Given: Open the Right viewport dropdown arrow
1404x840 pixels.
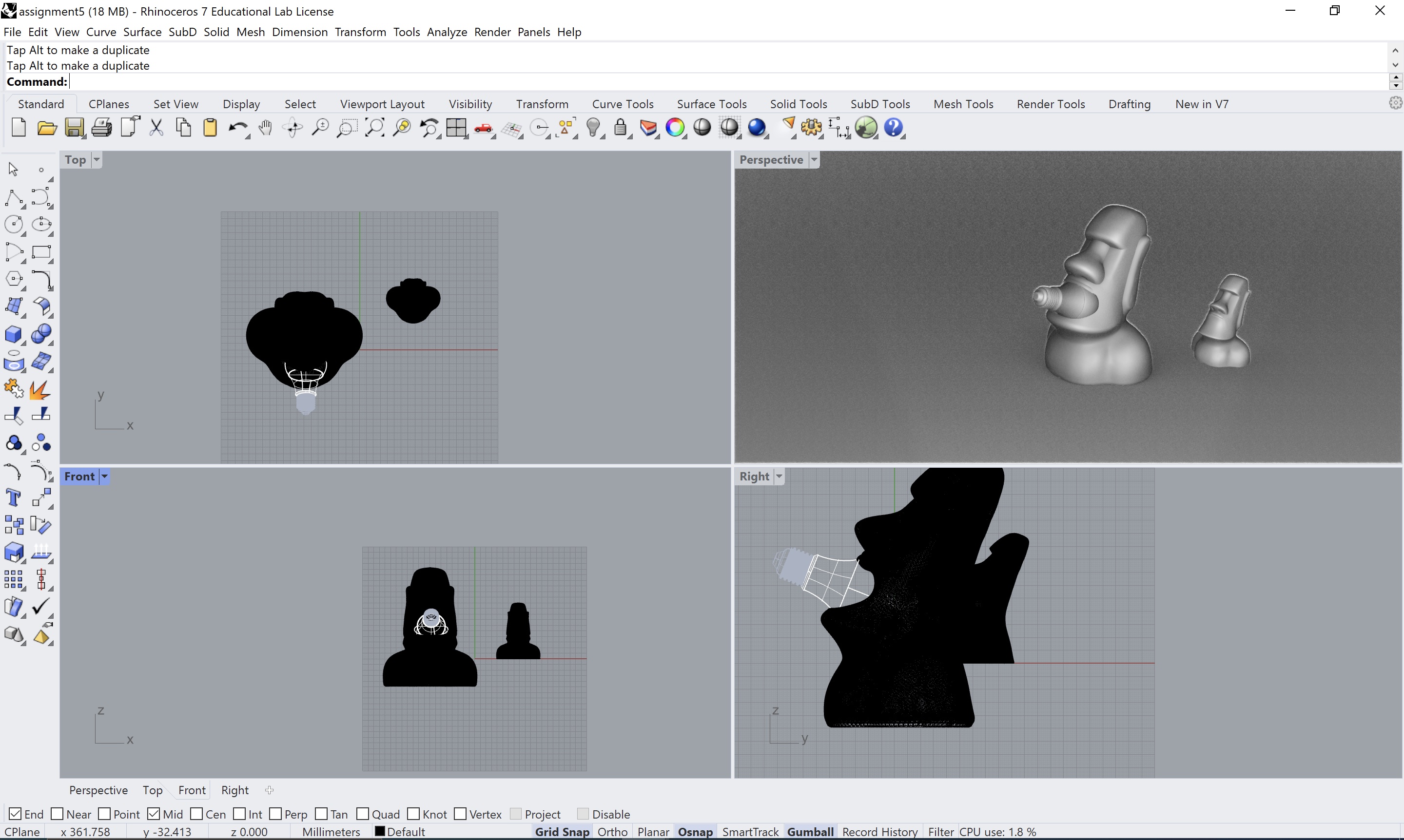Looking at the screenshot, I should click(x=780, y=477).
